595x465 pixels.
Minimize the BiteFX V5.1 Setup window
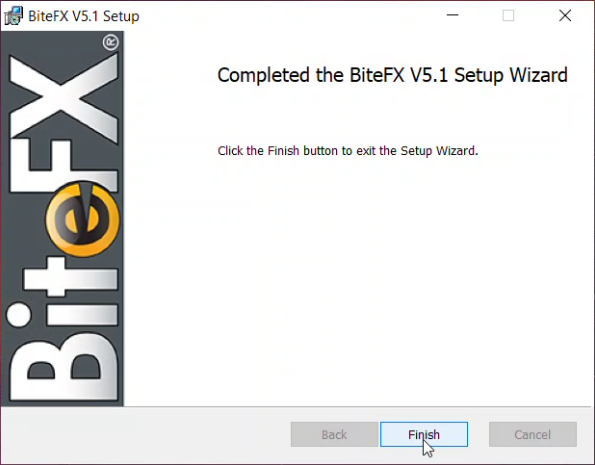tap(452, 16)
